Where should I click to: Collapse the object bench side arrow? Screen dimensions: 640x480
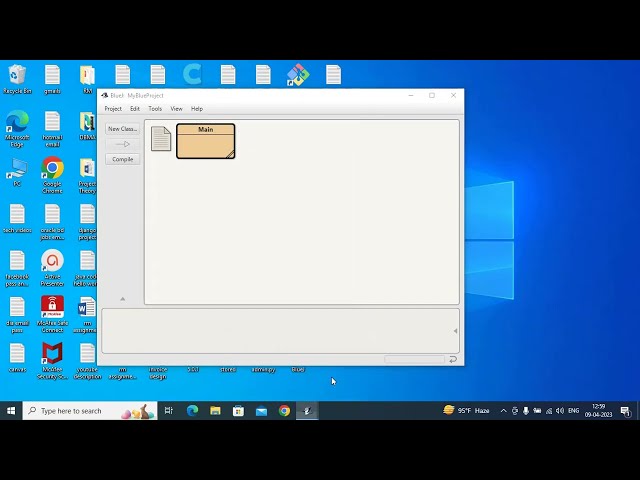[x=455, y=331]
